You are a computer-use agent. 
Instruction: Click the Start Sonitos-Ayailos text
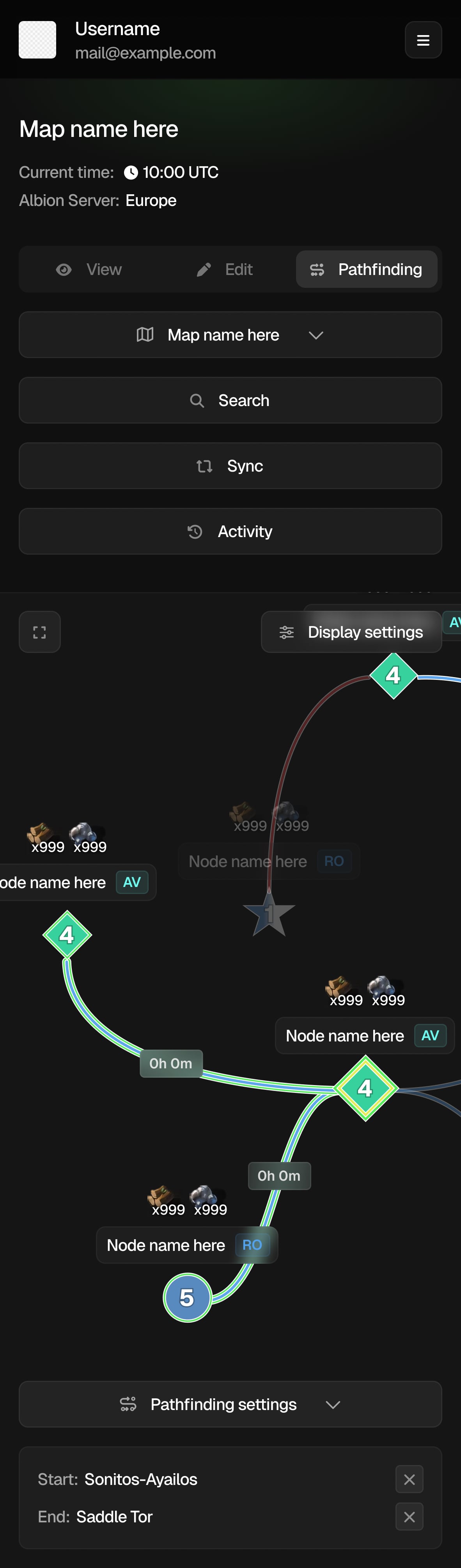[x=117, y=1479]
